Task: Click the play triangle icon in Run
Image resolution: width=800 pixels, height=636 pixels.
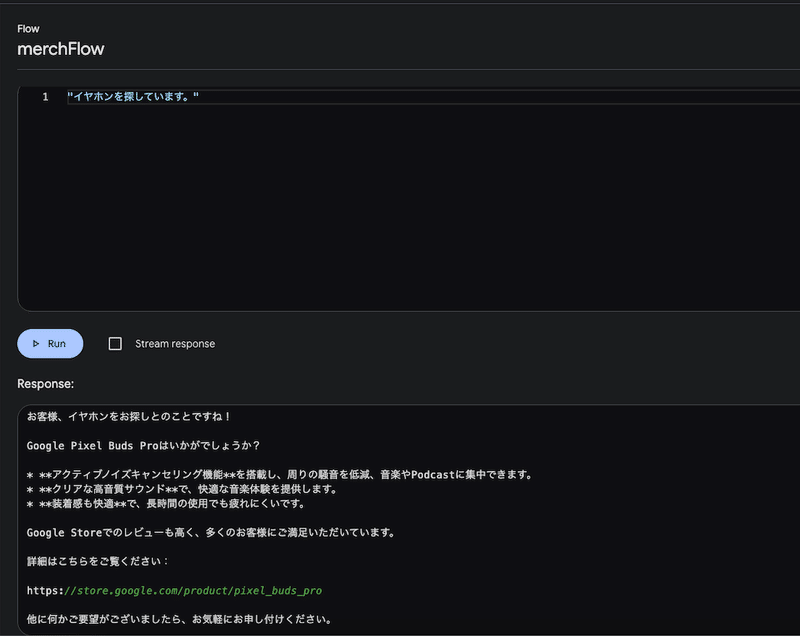Action: [x=36, y=344]
